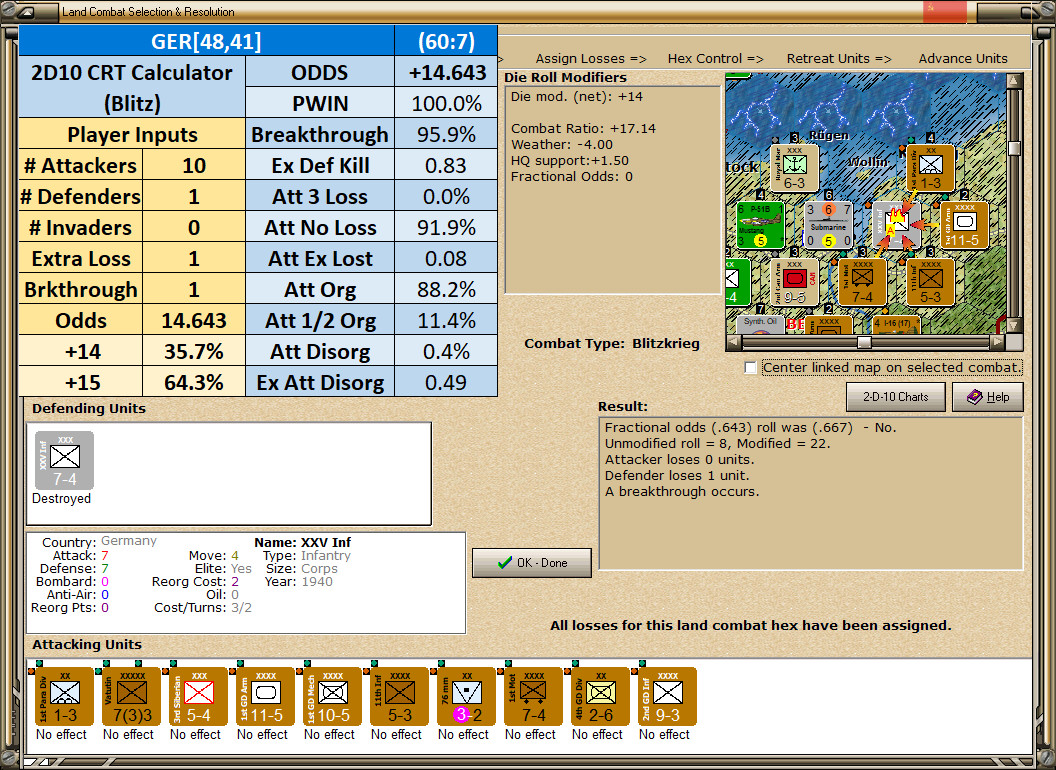Screen dimensions: 1056x770
Task: Click the 1st GD Arm 11-5 counter on map
Action: click(964, 226)
